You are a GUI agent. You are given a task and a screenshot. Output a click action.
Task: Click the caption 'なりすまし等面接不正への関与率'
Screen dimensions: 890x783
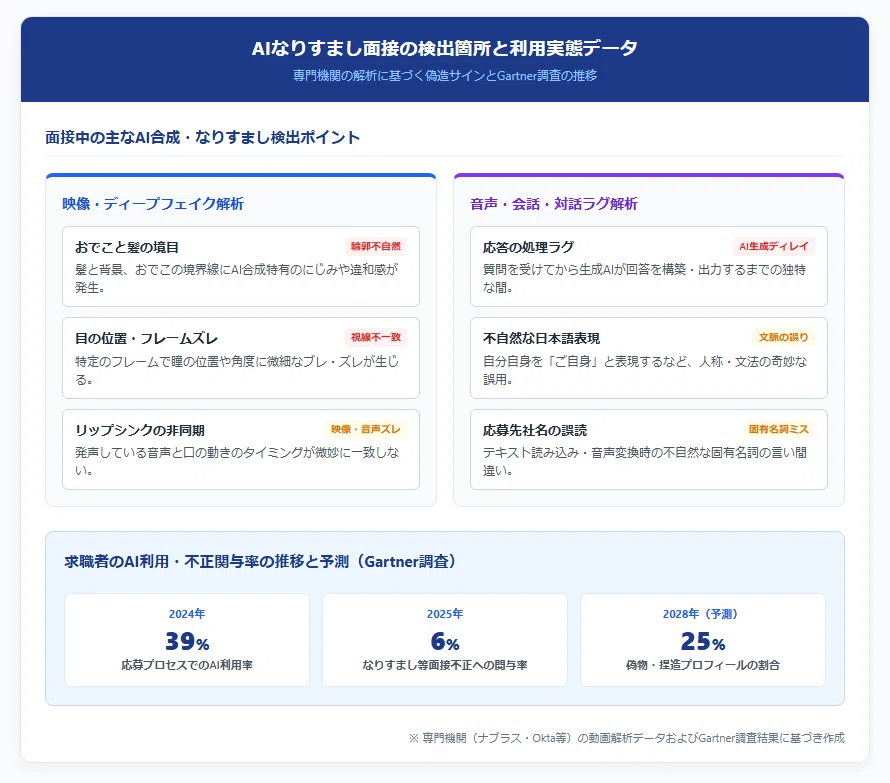pos(445,665)
